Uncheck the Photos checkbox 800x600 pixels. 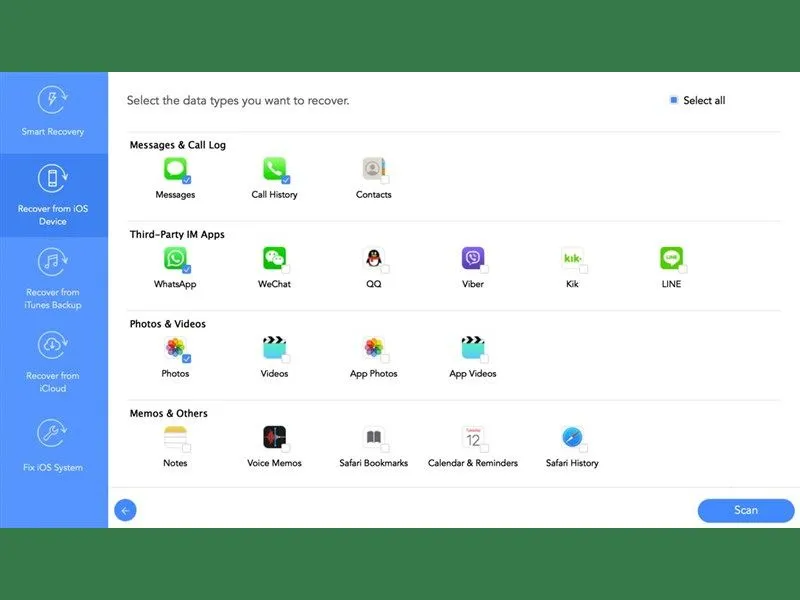click(x=187, y=359)
